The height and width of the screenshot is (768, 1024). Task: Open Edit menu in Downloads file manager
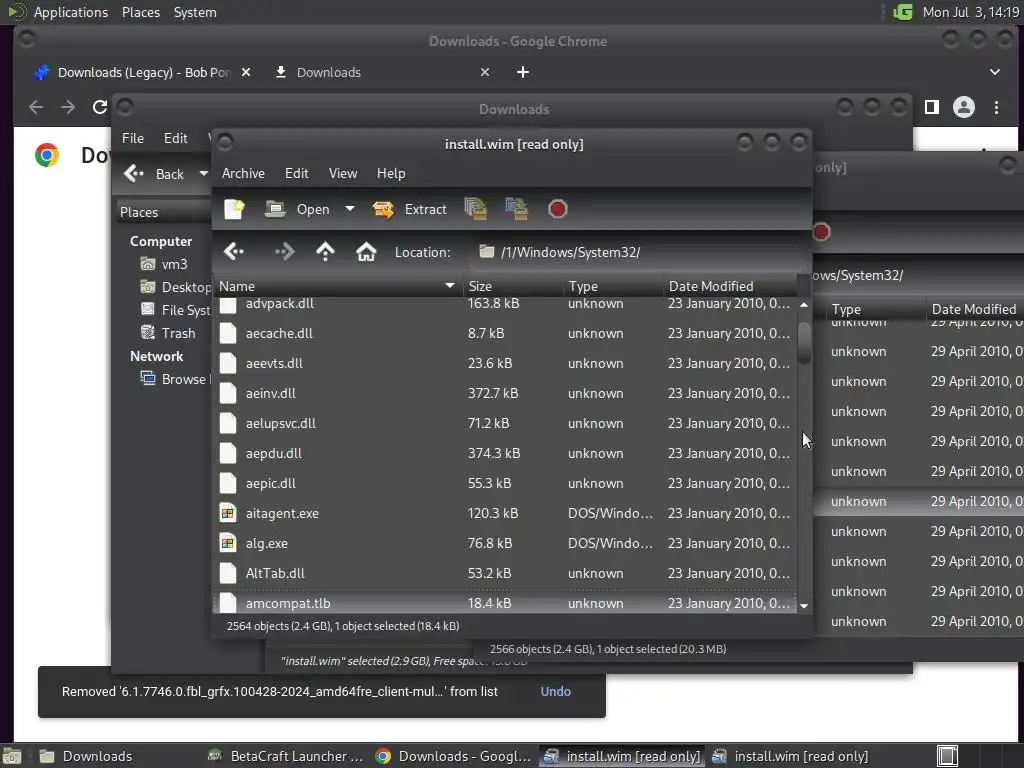pos(175,138)
